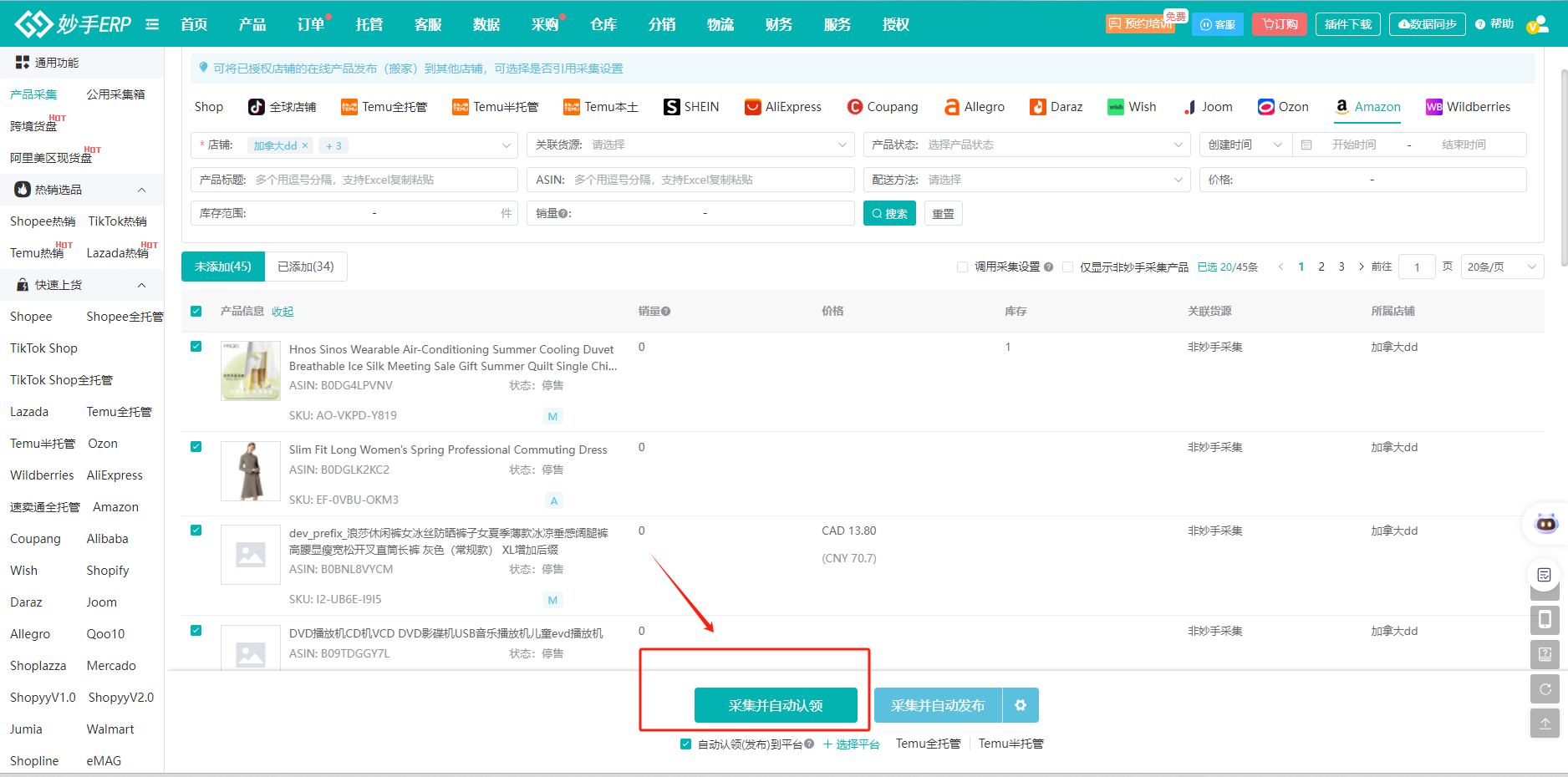Click the mobile phone icon in right sidebar

point(1545,619)
